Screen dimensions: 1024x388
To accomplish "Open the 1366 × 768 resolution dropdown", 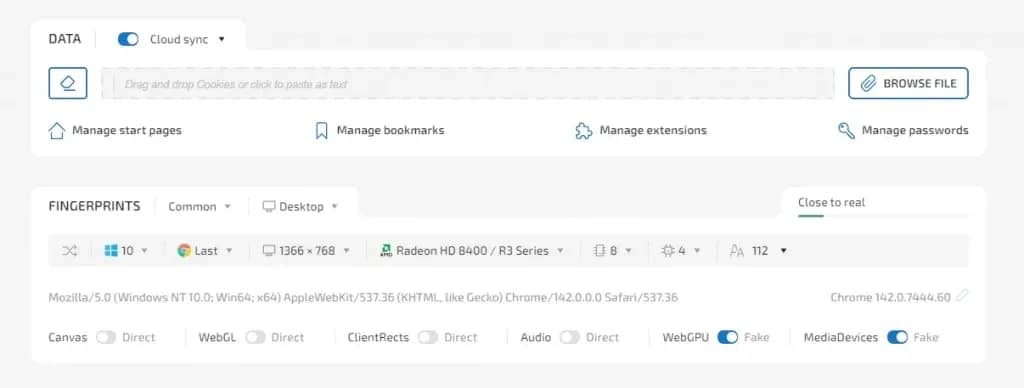I will (x=306, y=251).
